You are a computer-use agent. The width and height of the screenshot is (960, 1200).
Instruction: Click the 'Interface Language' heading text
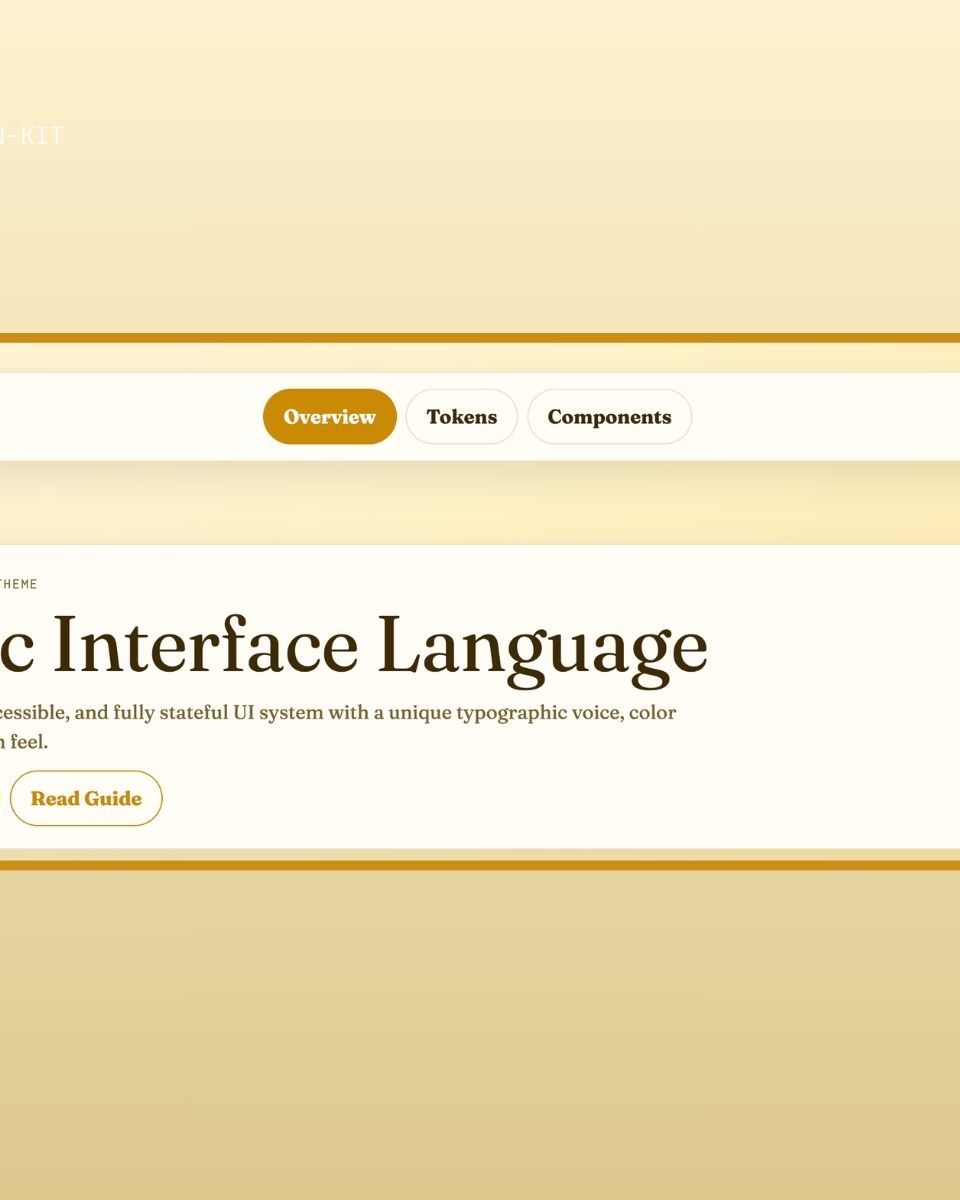click(x=381, y=648)
